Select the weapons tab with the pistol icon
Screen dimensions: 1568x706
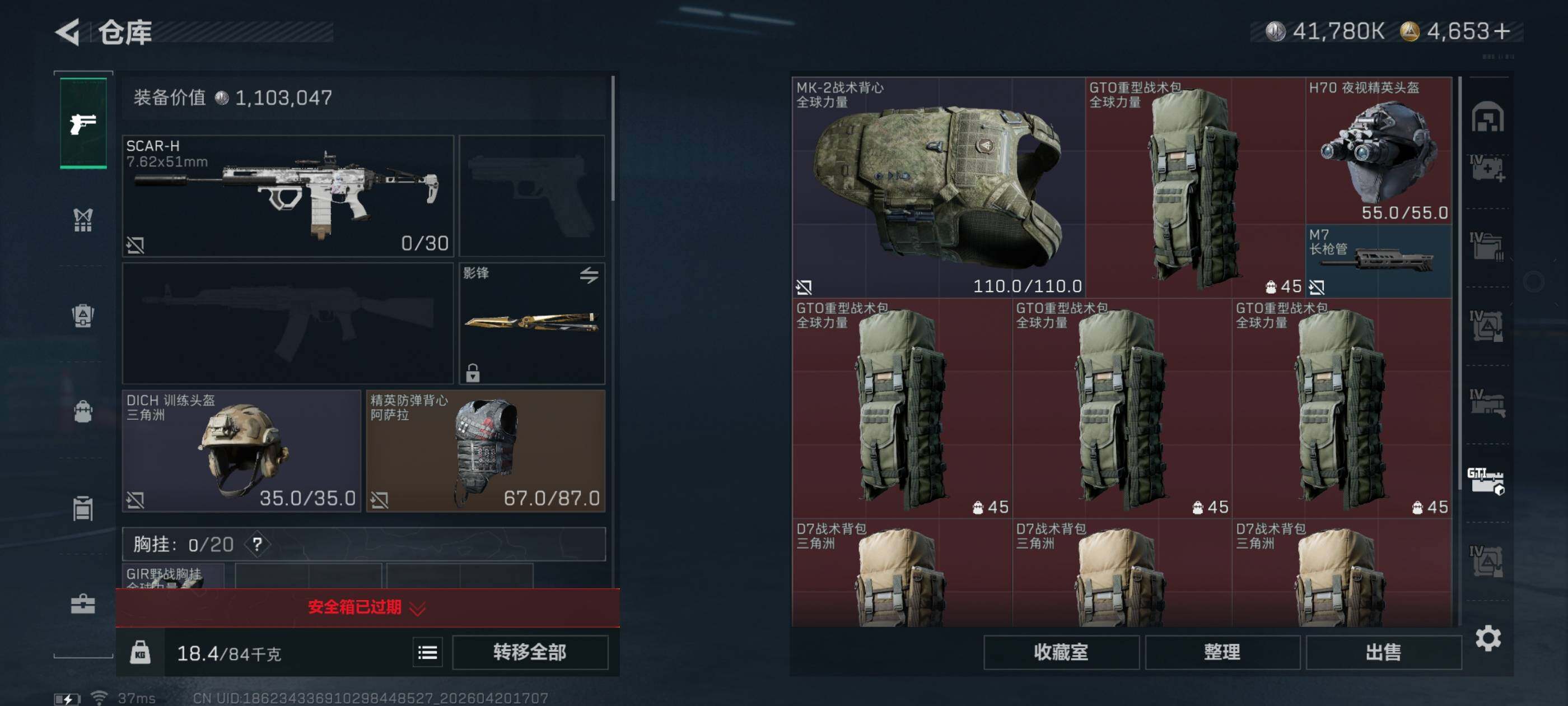pos(83,123)
